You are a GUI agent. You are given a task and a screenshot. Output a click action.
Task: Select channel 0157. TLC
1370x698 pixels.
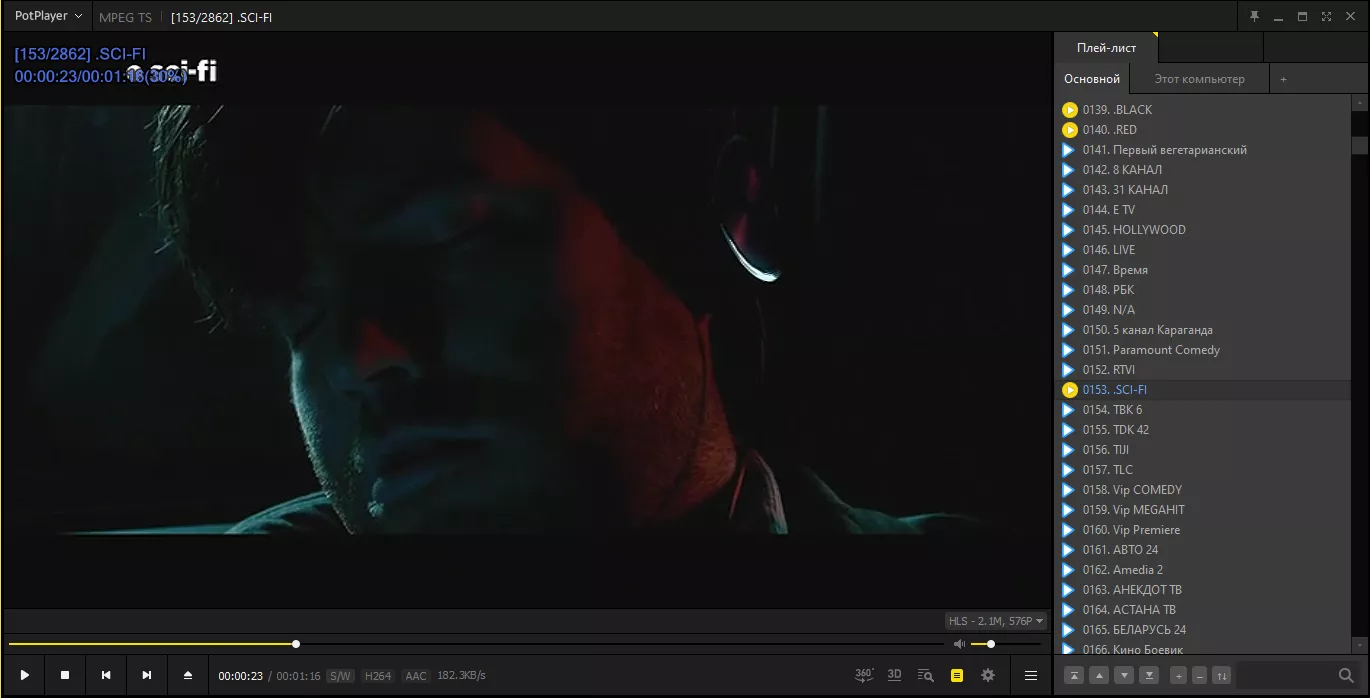pos(1204,470)
